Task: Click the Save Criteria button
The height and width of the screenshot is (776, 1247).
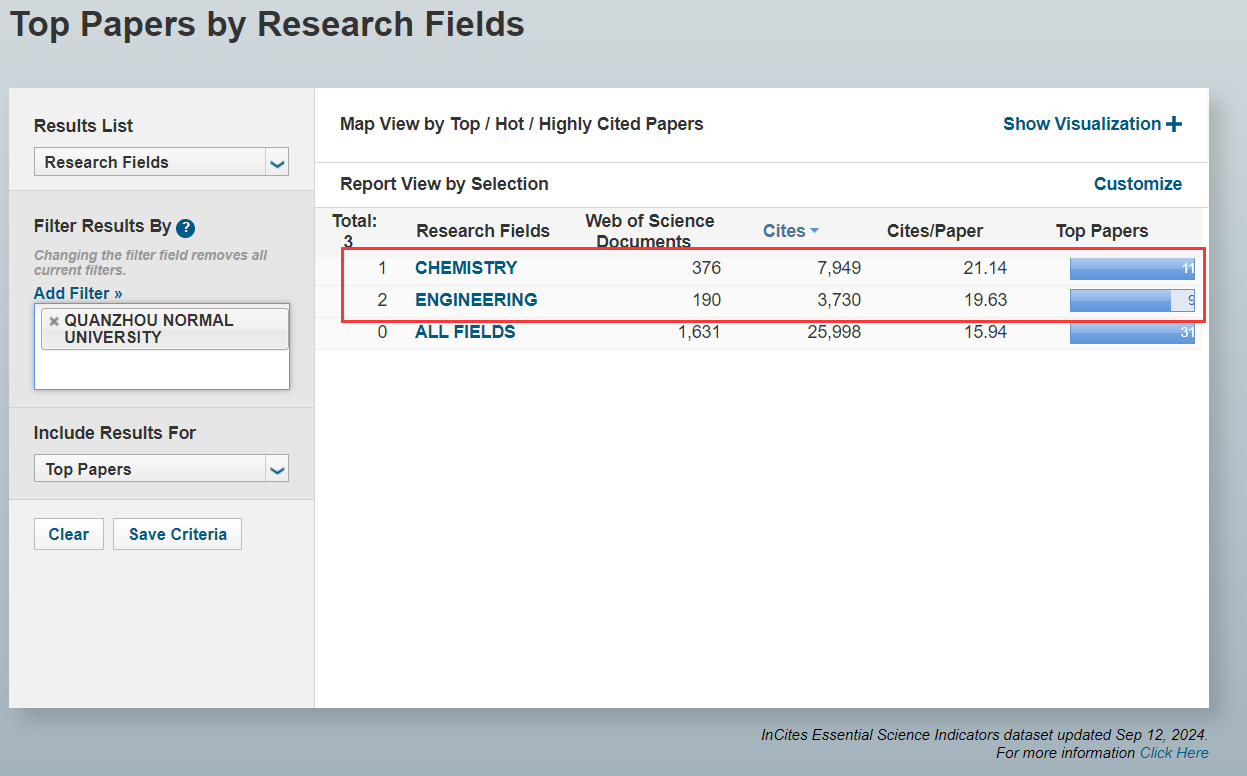Action: (177, 534)
